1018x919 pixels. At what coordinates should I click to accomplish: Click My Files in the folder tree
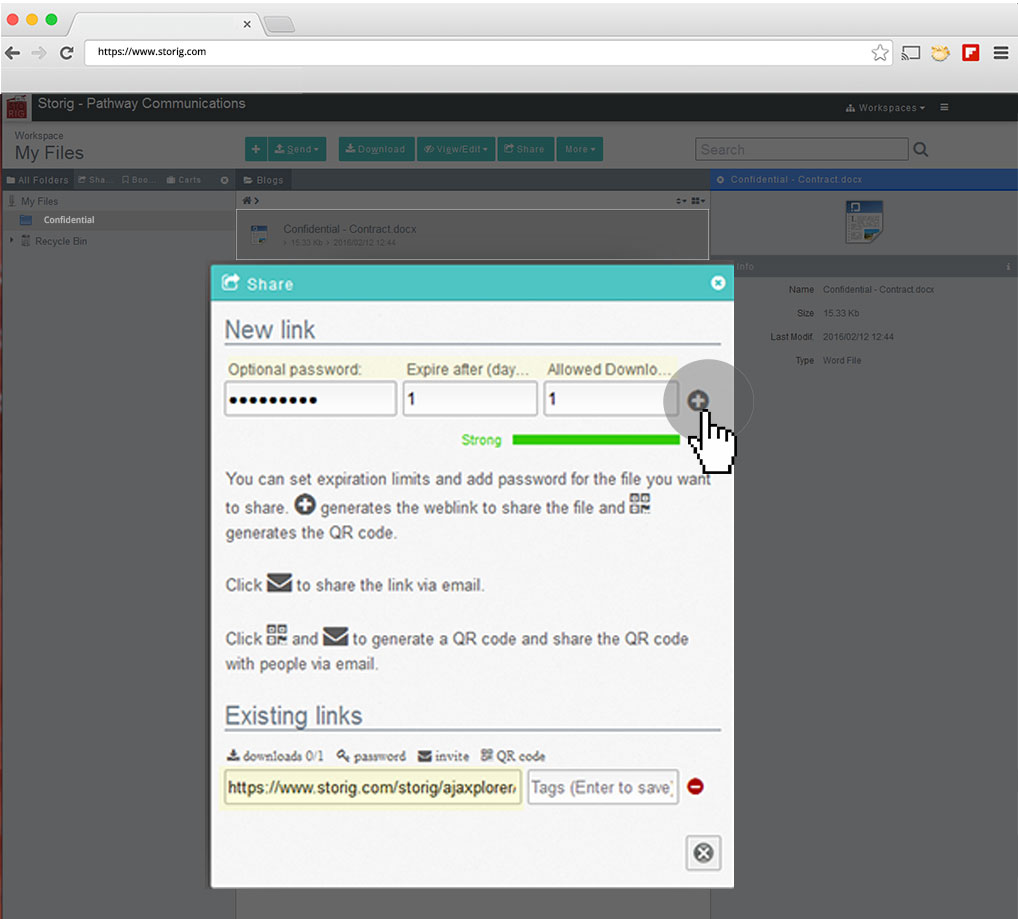39,201
